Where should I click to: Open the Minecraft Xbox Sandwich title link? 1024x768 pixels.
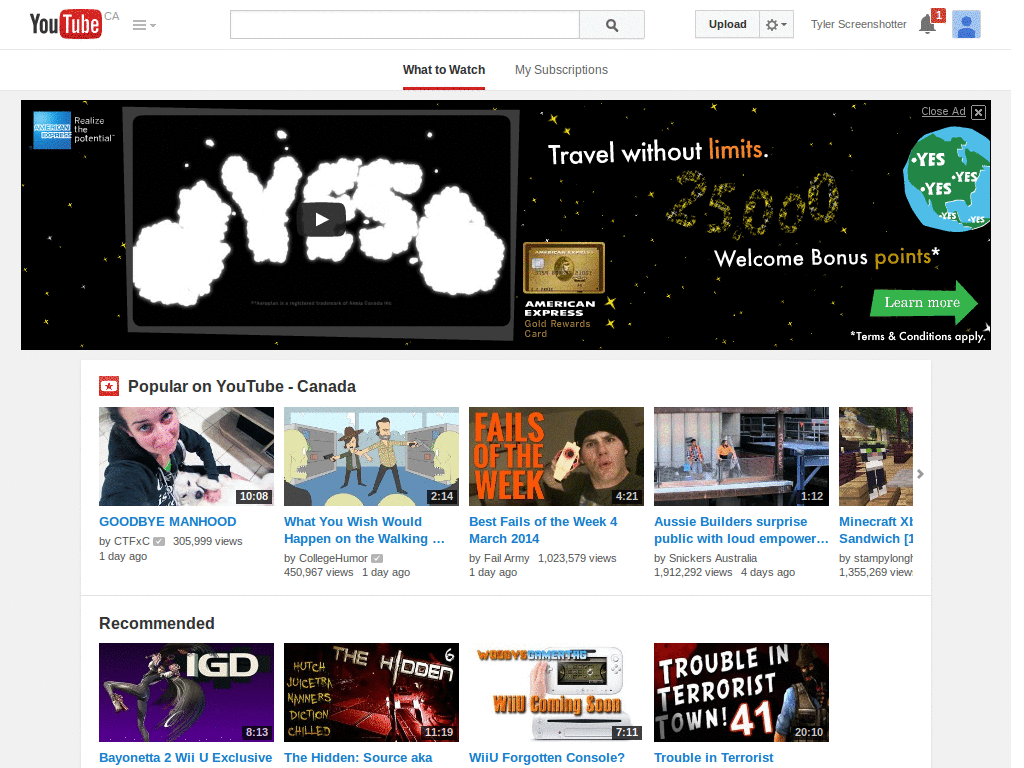pyautogui.click(x=876, y=530)
